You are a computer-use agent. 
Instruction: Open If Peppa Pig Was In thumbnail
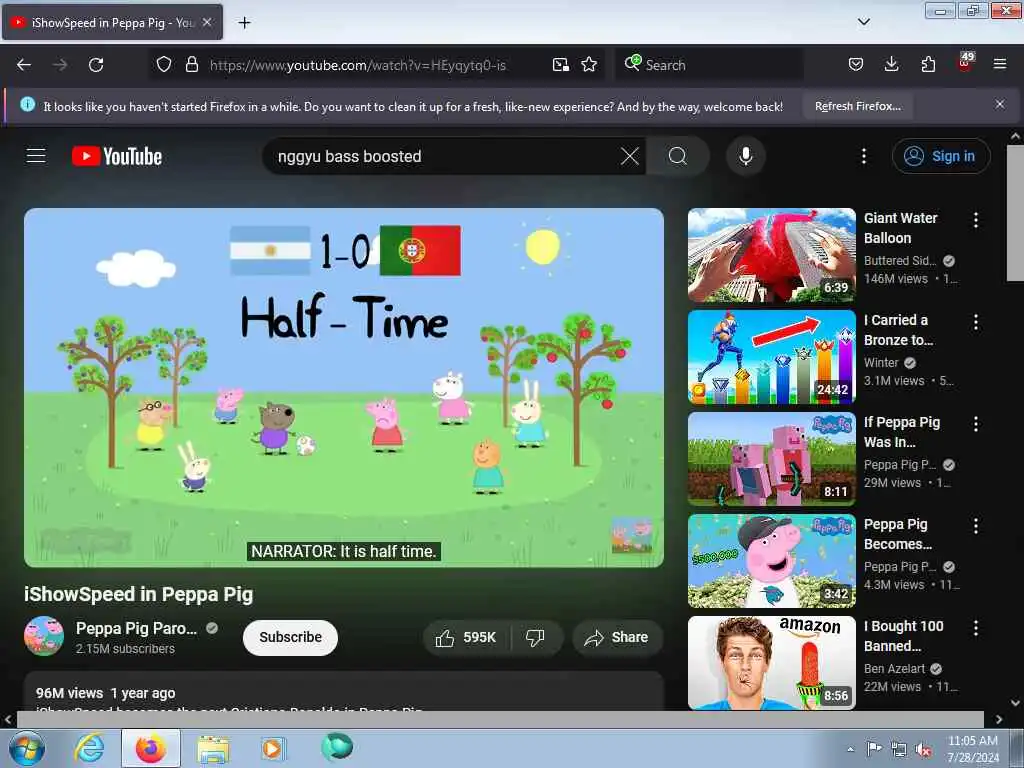pyautogui.click(x=771, y=458)
